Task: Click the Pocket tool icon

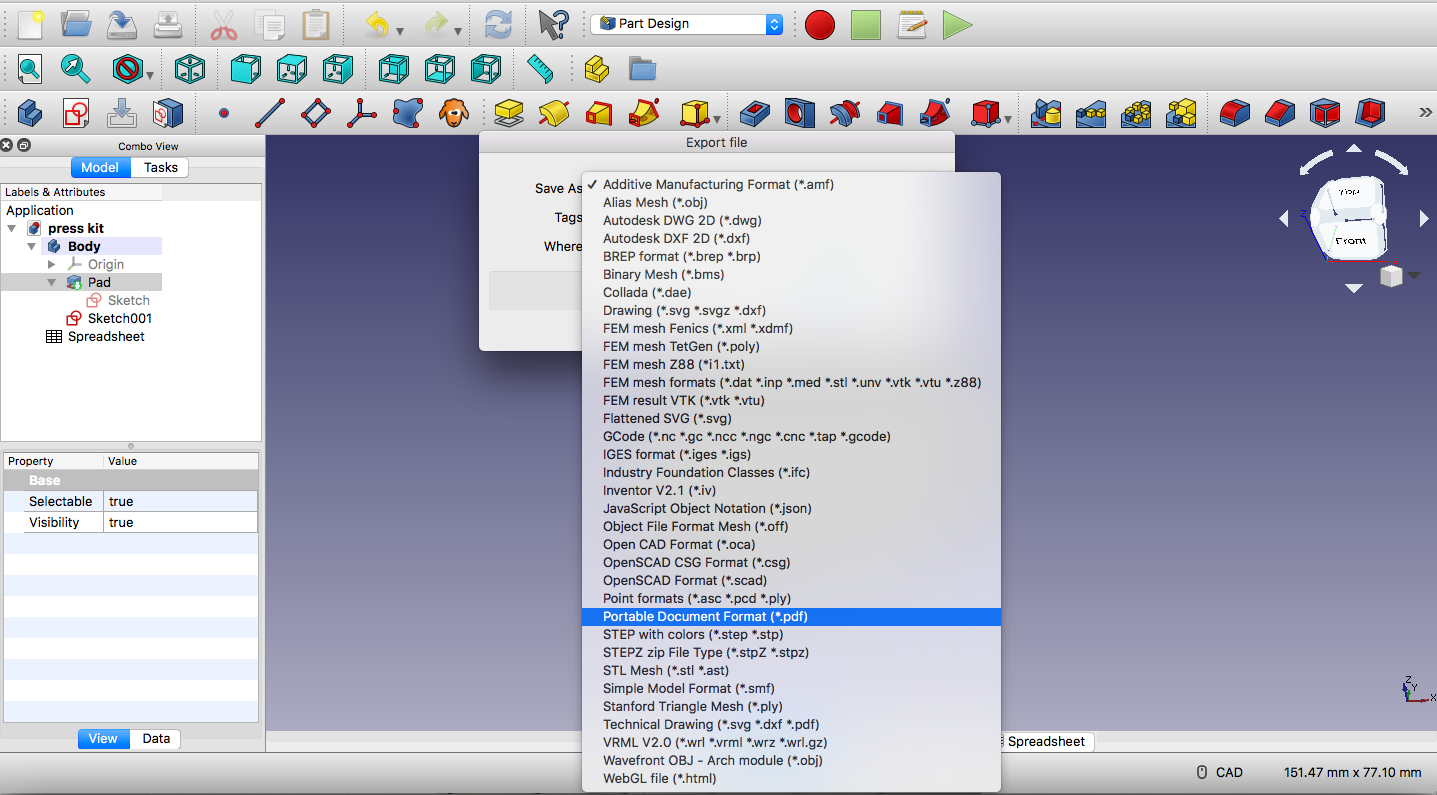Action: tap(754, 113)
